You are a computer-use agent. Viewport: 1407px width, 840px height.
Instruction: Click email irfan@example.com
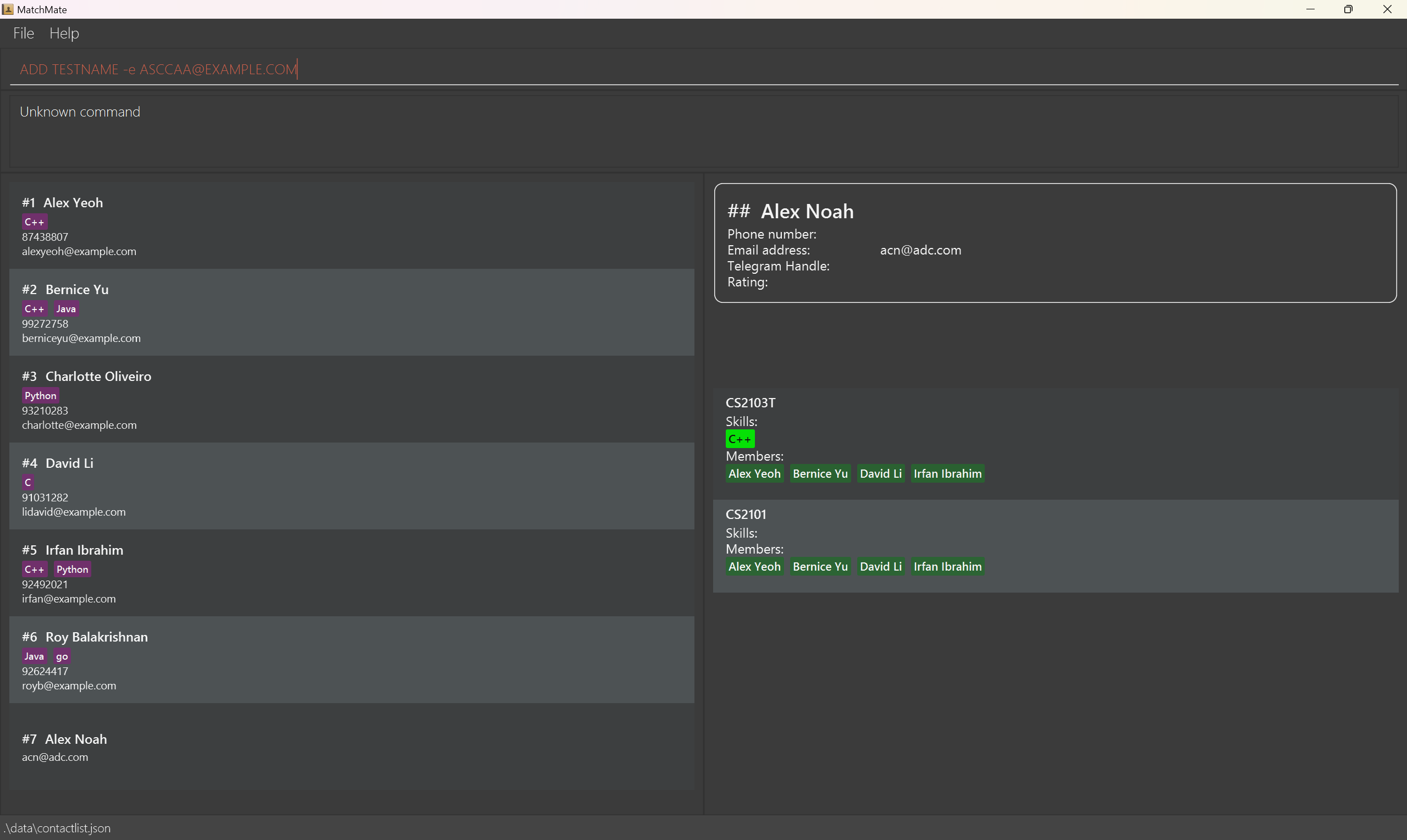coord(69,599)
